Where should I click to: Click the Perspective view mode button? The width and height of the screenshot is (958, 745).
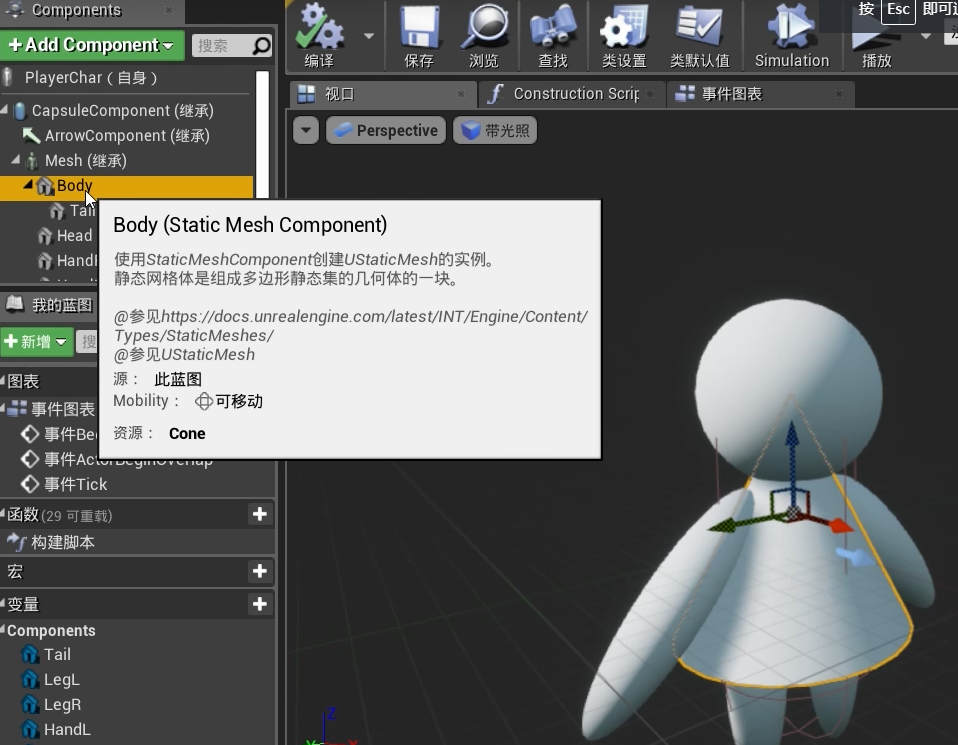tap(386, 131)
